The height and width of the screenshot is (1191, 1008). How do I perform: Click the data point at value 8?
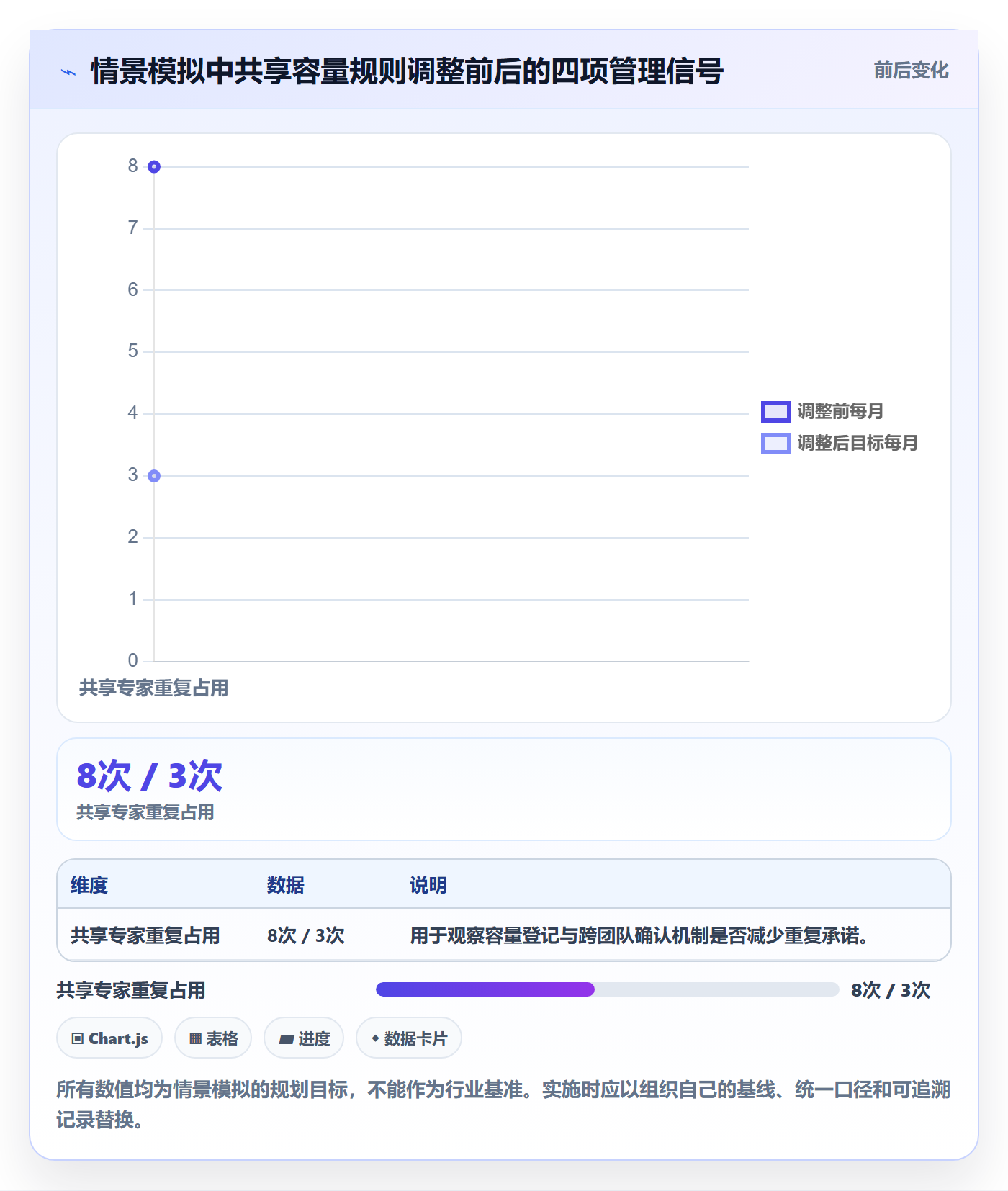click(154, 167)
